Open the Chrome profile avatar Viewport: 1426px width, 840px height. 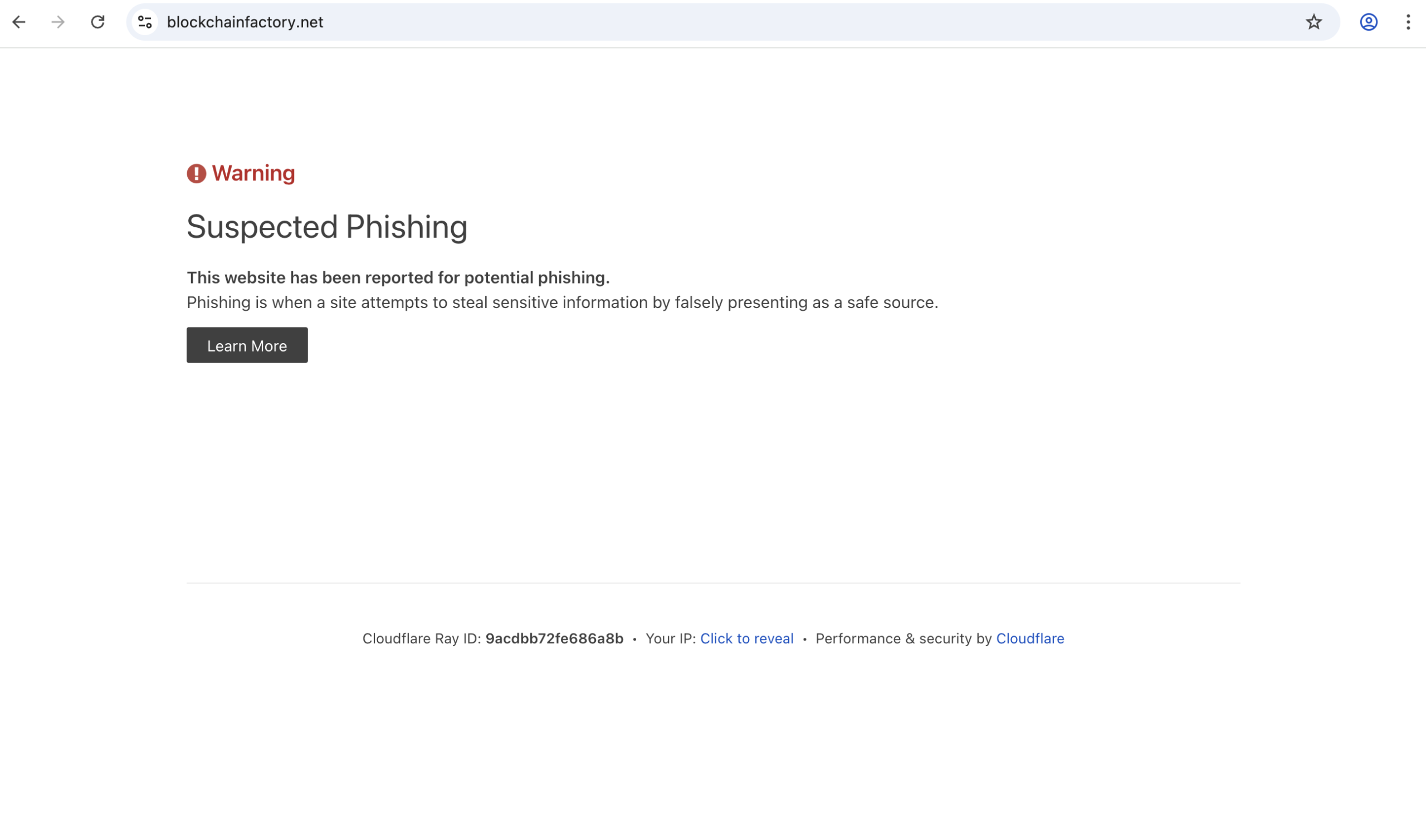point(1368,22)
